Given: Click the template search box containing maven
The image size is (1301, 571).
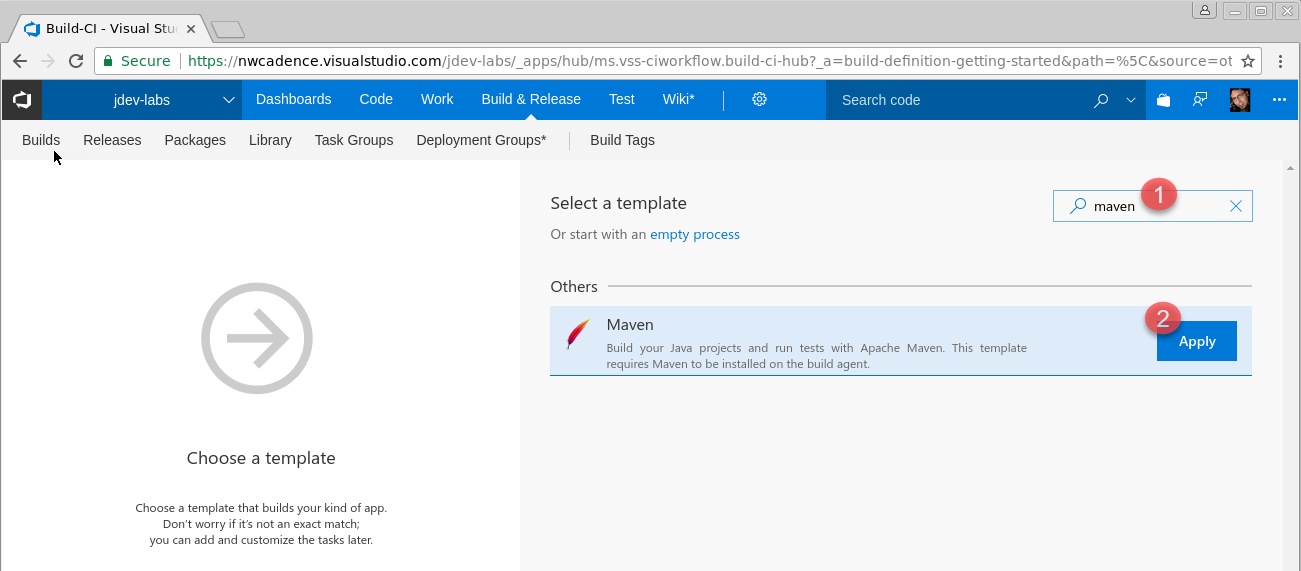Looking at the screenshot, I should pos(1152,206).
